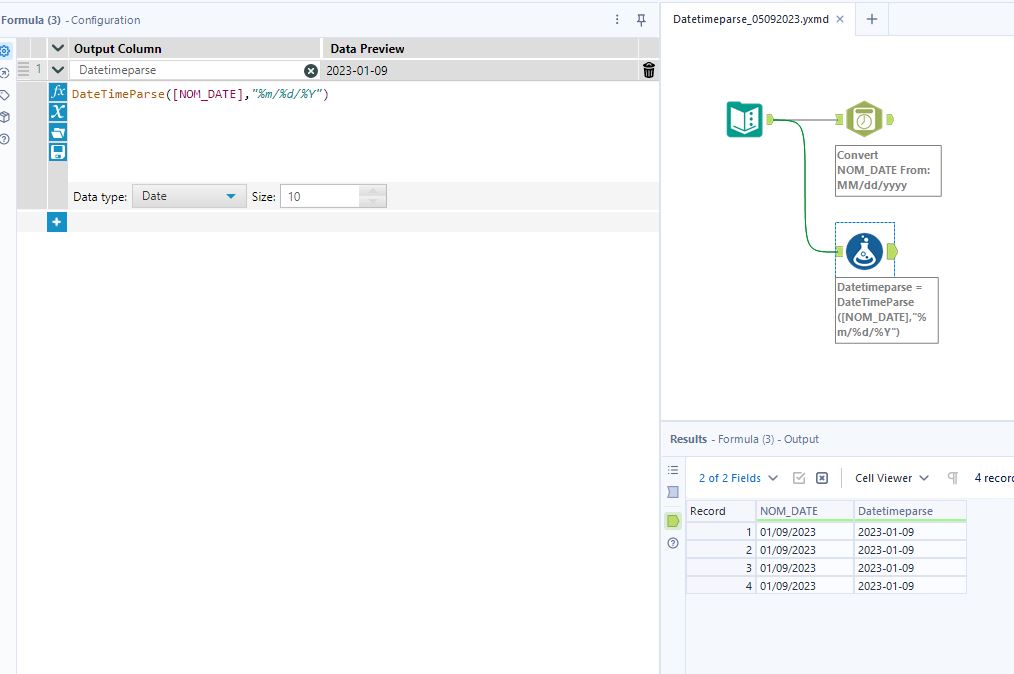Clear the Datetimeparse output column name
Screen dimensions: 1014x674
[310, 71]
